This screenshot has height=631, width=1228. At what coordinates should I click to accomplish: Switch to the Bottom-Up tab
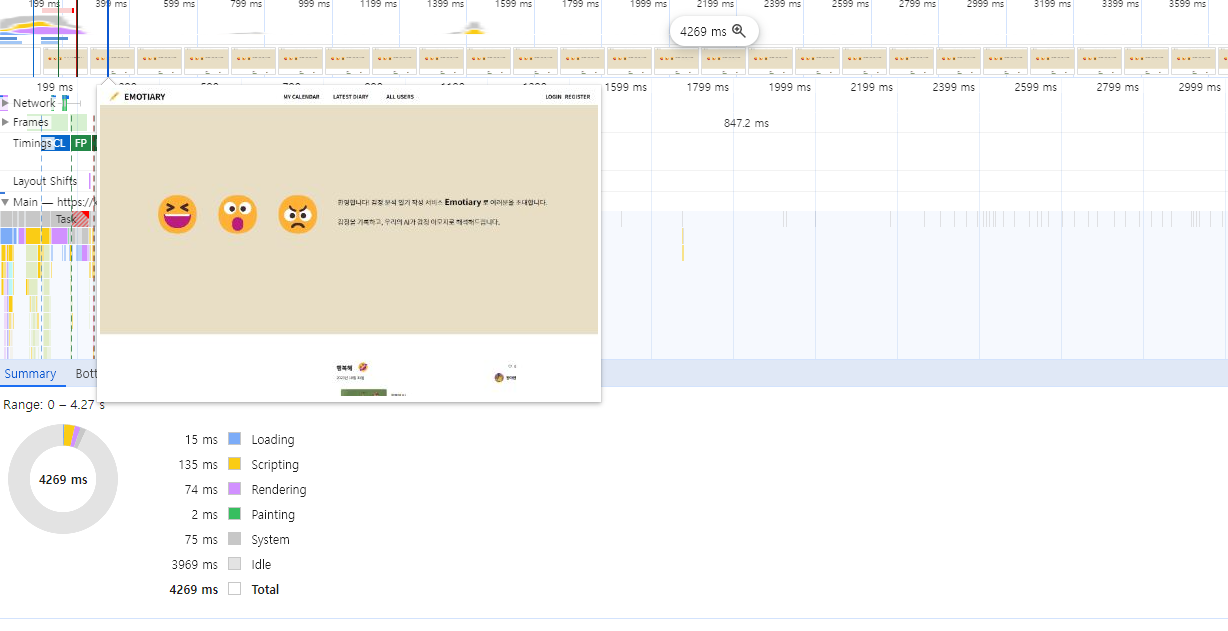point(86,374)
